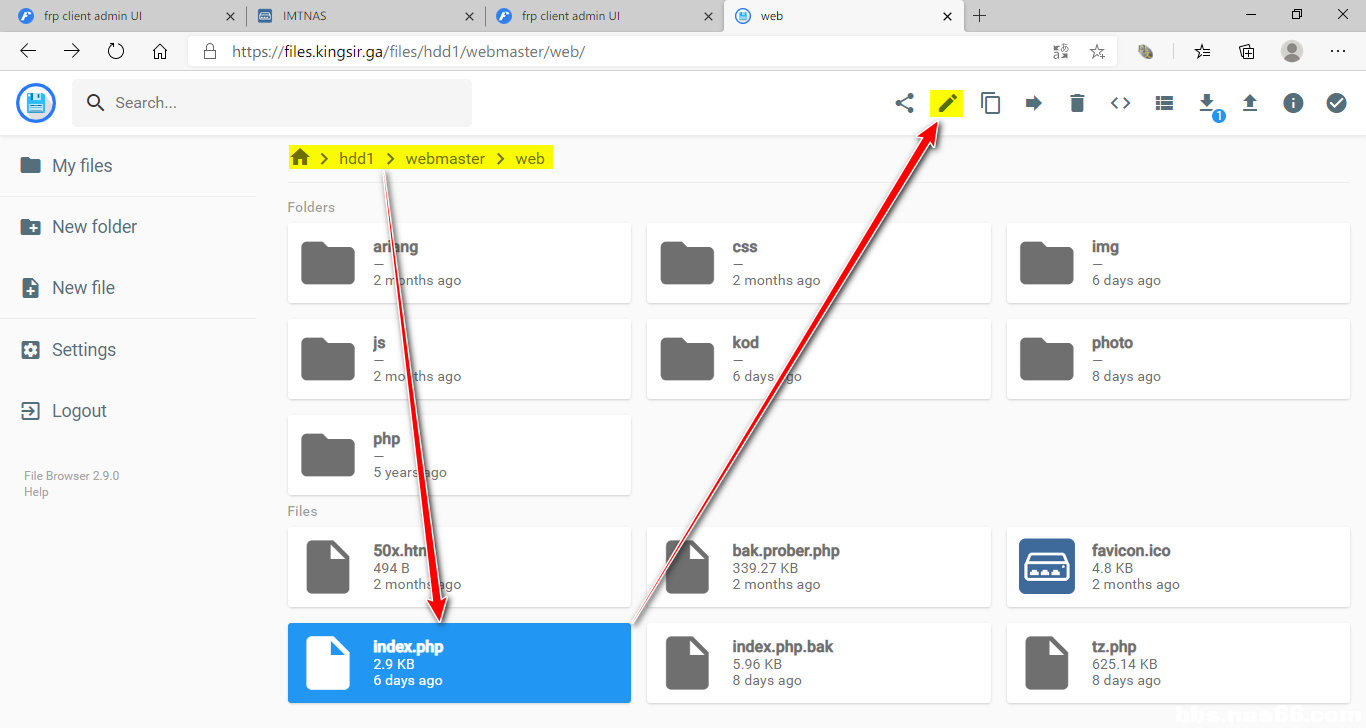Click Logout in the sidebar
Viewport: 1366px width, 728px height.
click(128, 411)
